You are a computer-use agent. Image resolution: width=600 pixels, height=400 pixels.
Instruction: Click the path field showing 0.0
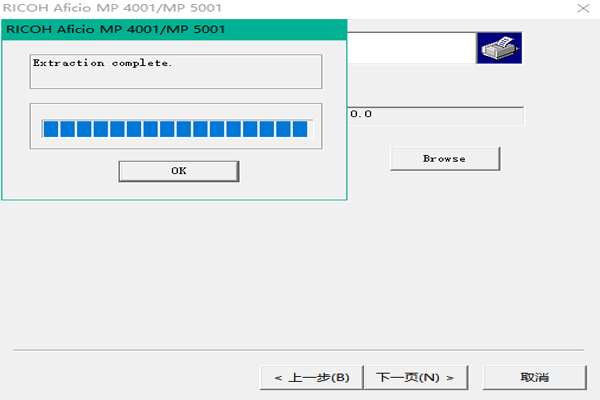click(x=435, y=115)
